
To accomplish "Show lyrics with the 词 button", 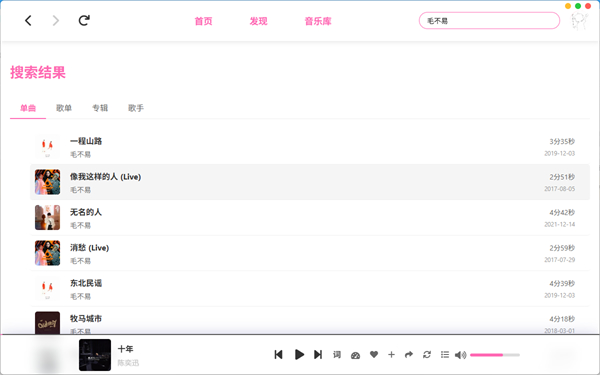I will 337,355.
